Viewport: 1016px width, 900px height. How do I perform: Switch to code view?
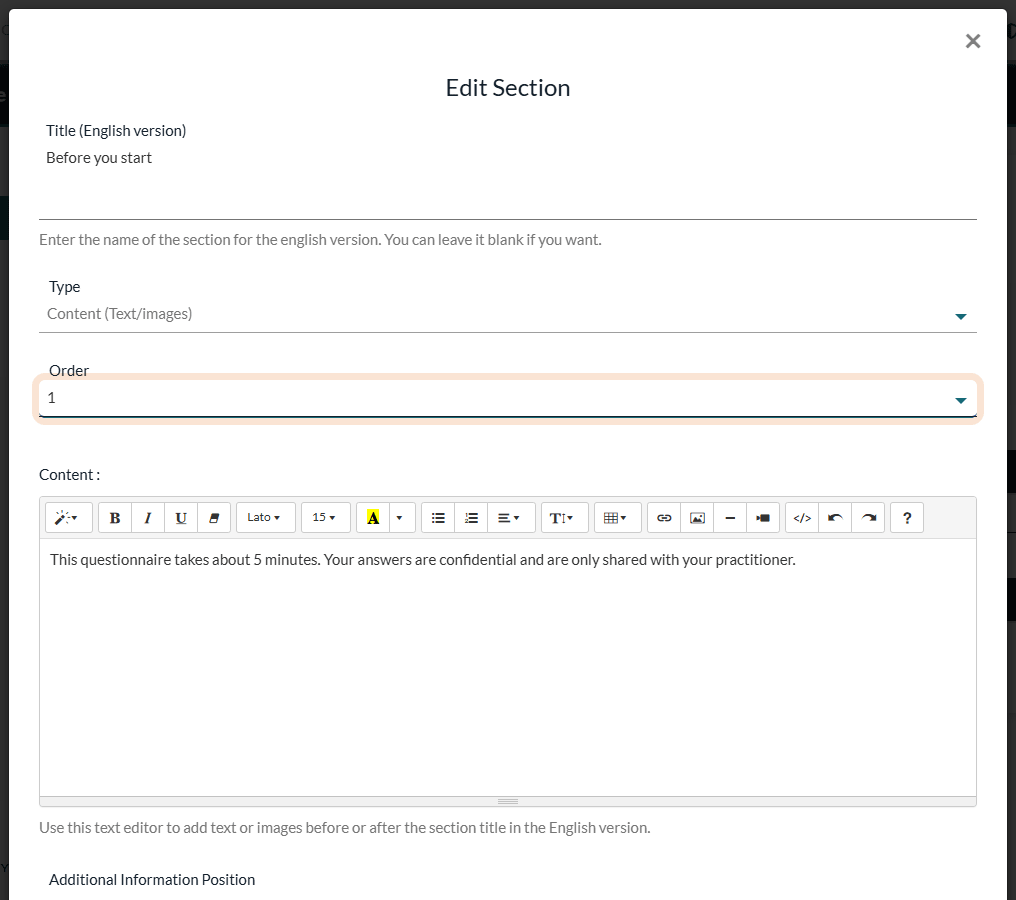tap(802, 518)
